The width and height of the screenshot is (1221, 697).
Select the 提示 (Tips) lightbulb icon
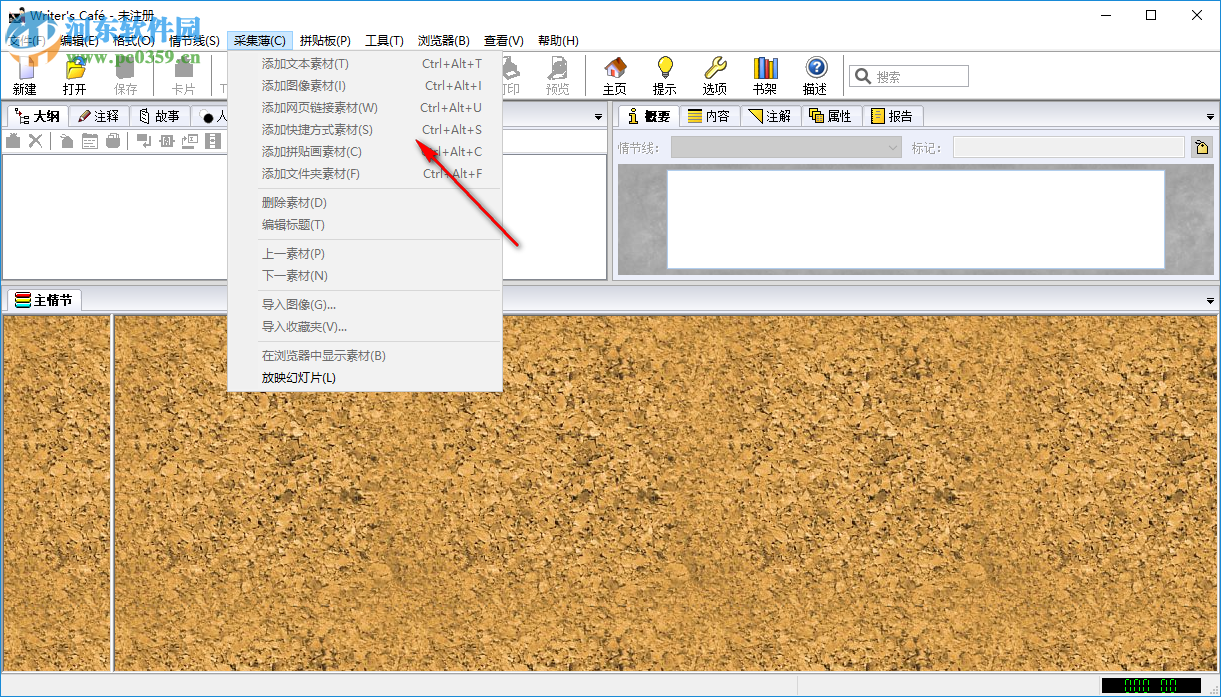click(x=665, y=72)
